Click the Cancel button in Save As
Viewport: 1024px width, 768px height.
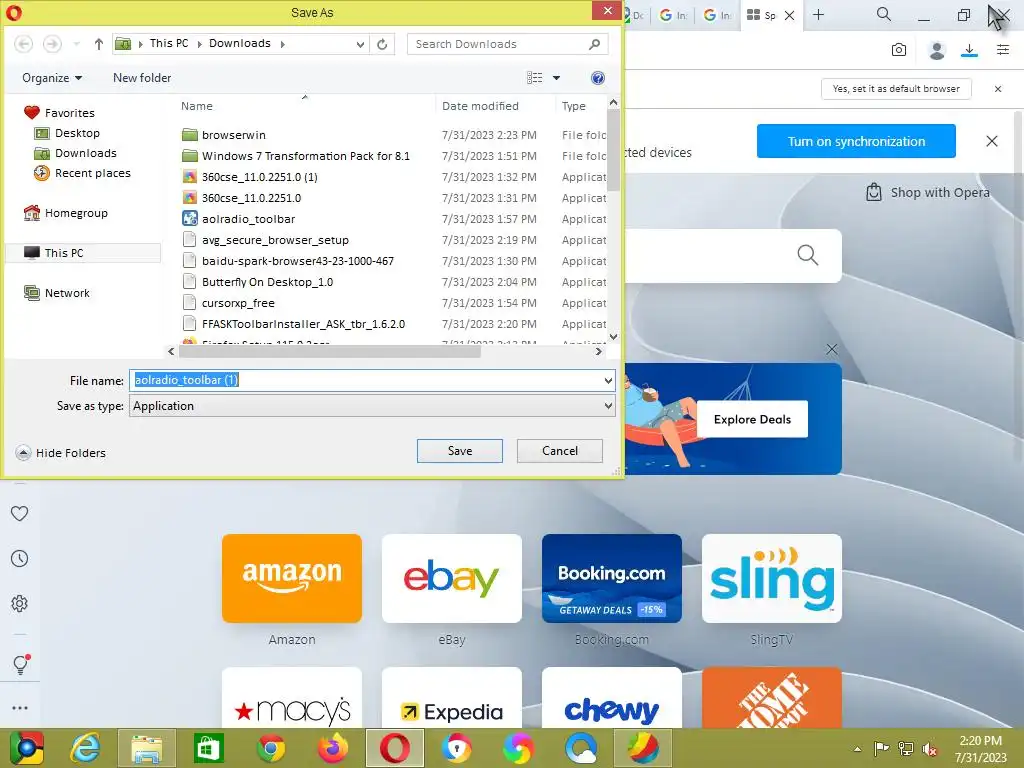[560, 451]
